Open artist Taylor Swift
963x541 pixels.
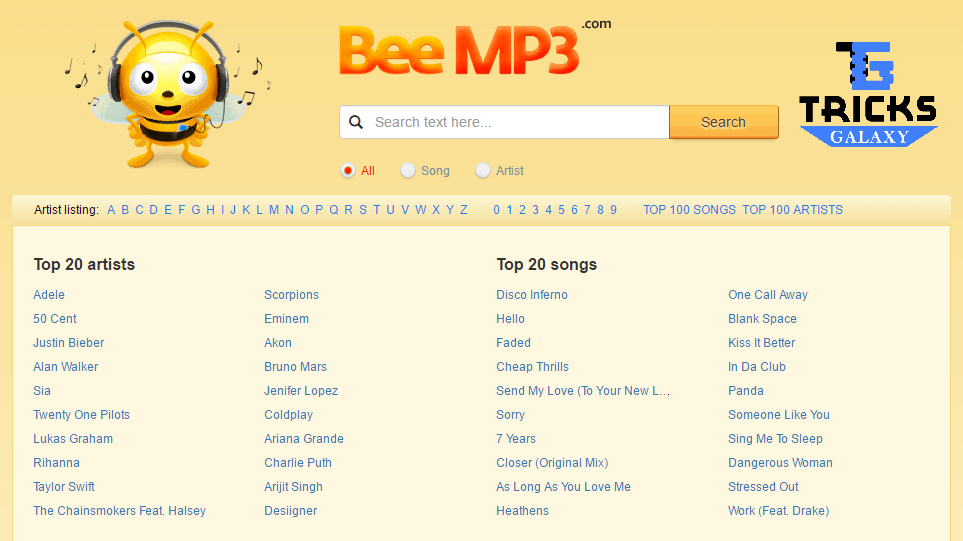click(64, 486)
